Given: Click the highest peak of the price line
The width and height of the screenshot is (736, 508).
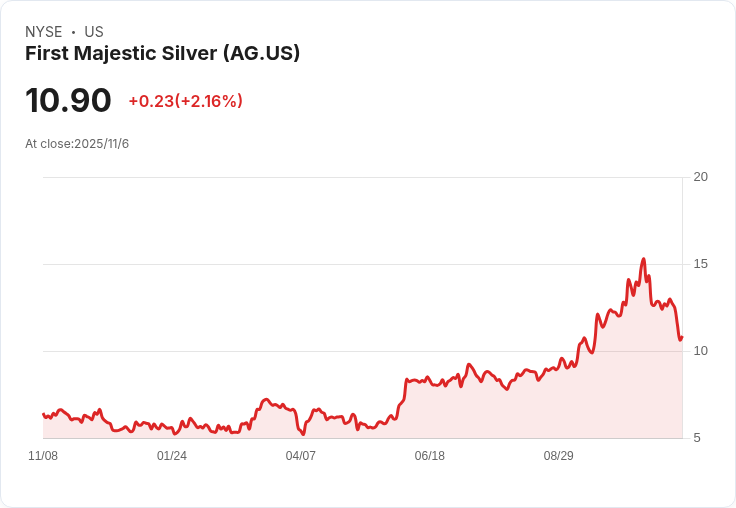Looking at the screenshot, I should pyautogui.click(x=644, y=259).
